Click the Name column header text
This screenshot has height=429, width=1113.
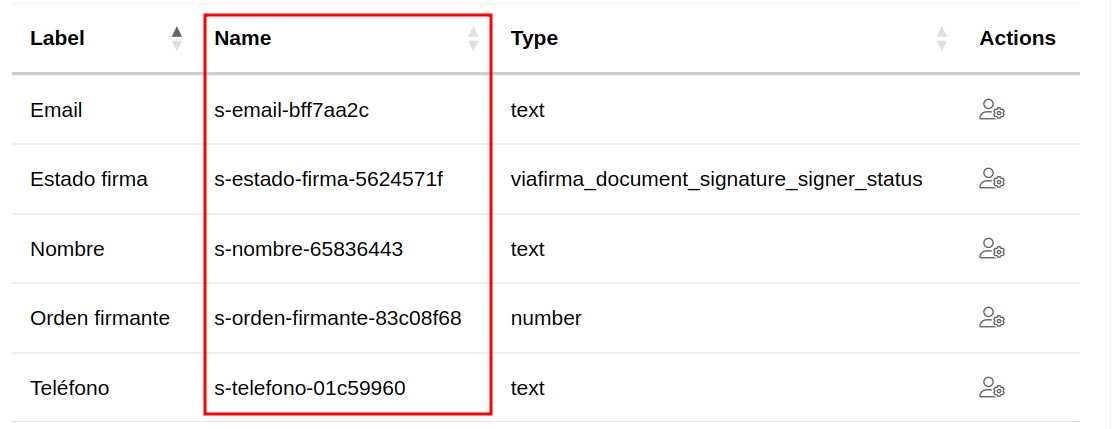pyautogui.click(x=243, y=39)
